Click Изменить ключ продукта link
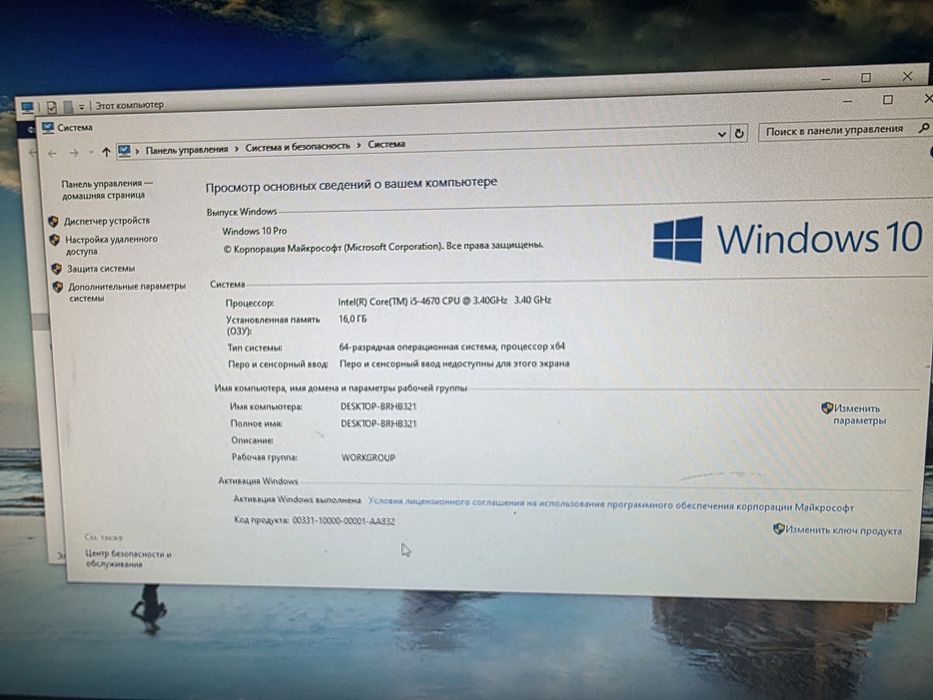933x700 pixels. [x=844, y=530]
